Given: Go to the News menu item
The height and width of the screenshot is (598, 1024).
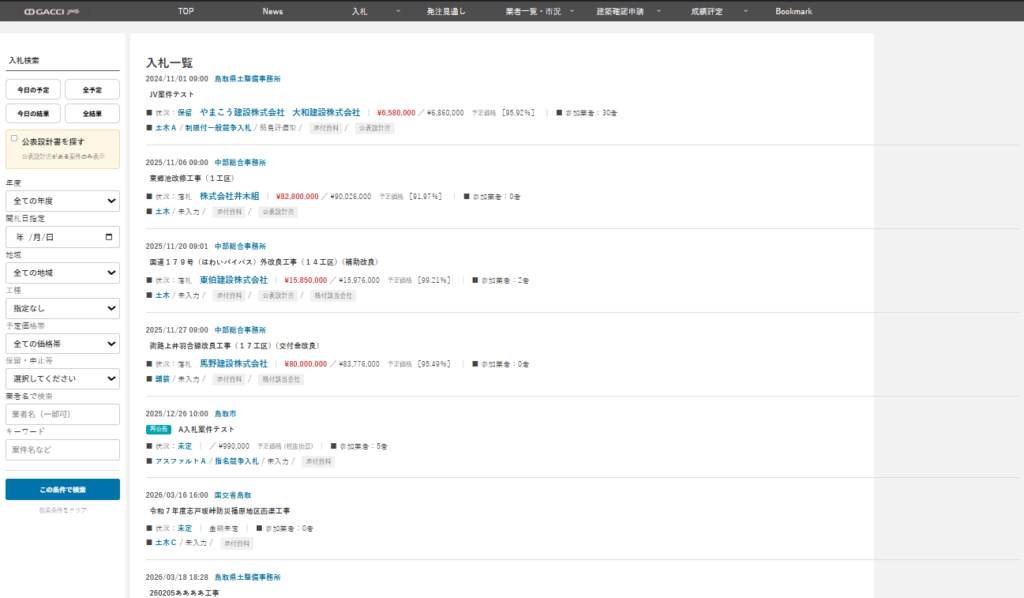Looking at the screenshot, I should point(272,11).
